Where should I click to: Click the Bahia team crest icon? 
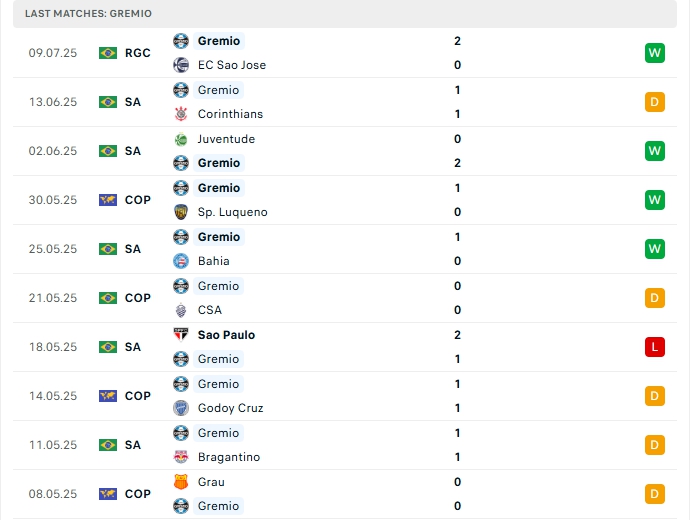click(x=181, y=261)
